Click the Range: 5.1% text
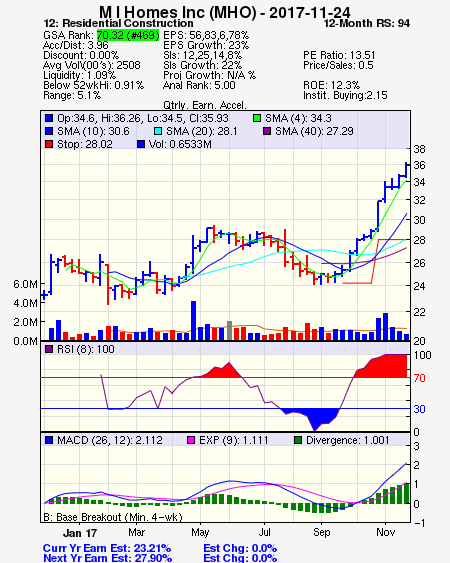 [x=72, y=96]
